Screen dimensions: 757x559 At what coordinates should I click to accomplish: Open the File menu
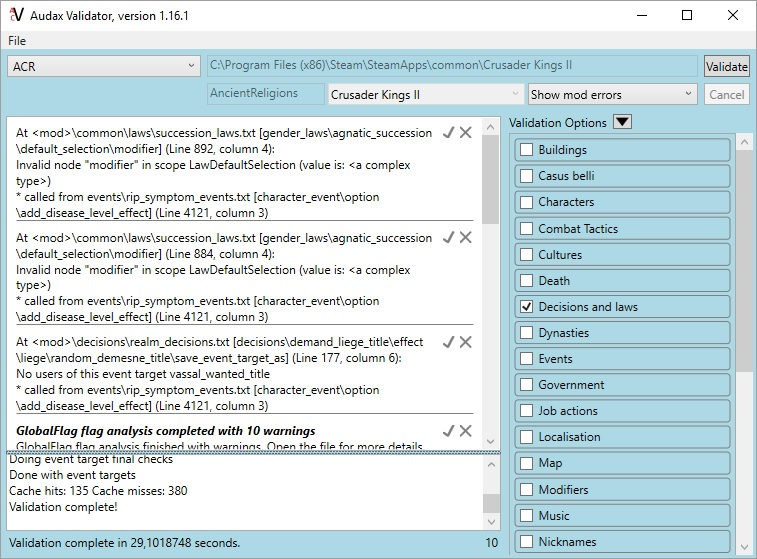tap(17, 41)
